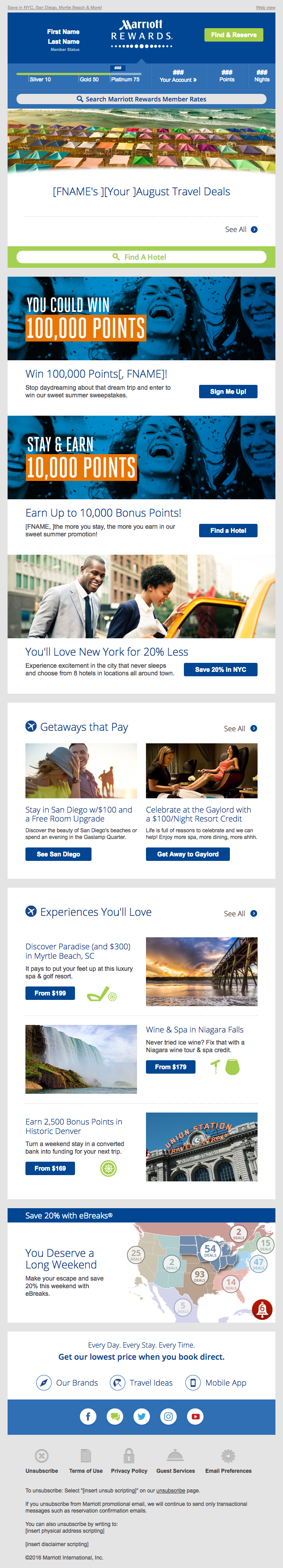Open the Points tab in header
The image size is (283, 1568).
point(226,76)
